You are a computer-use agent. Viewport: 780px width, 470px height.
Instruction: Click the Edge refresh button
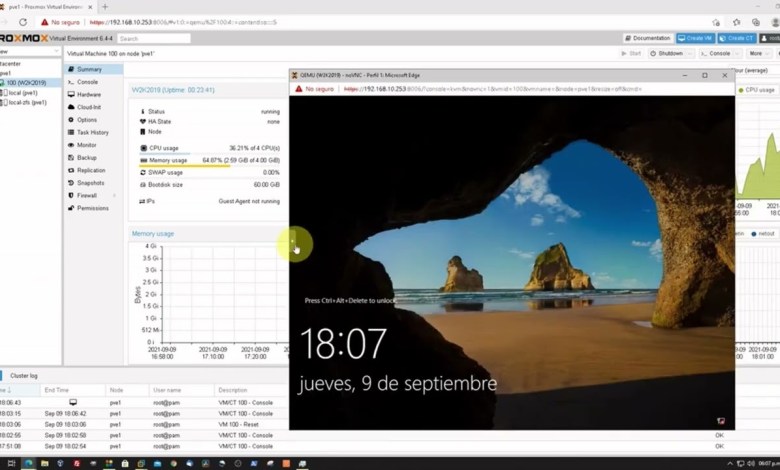pyautogui.click(x=23, y=22)
